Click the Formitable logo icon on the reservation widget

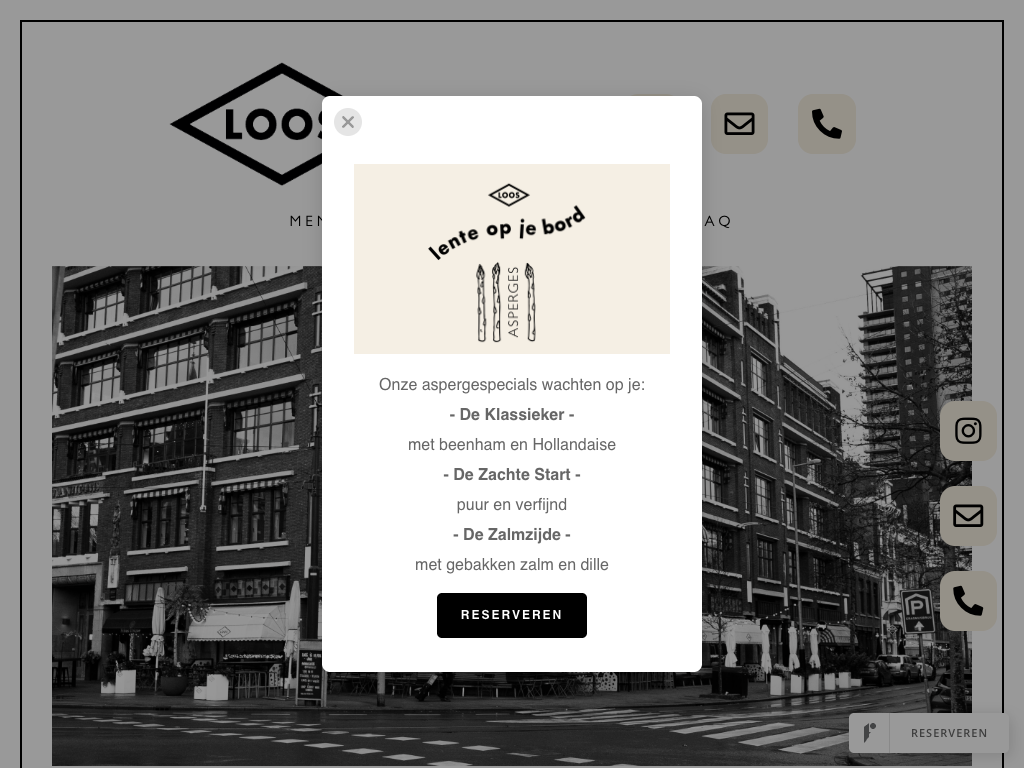tap(869, 733)
